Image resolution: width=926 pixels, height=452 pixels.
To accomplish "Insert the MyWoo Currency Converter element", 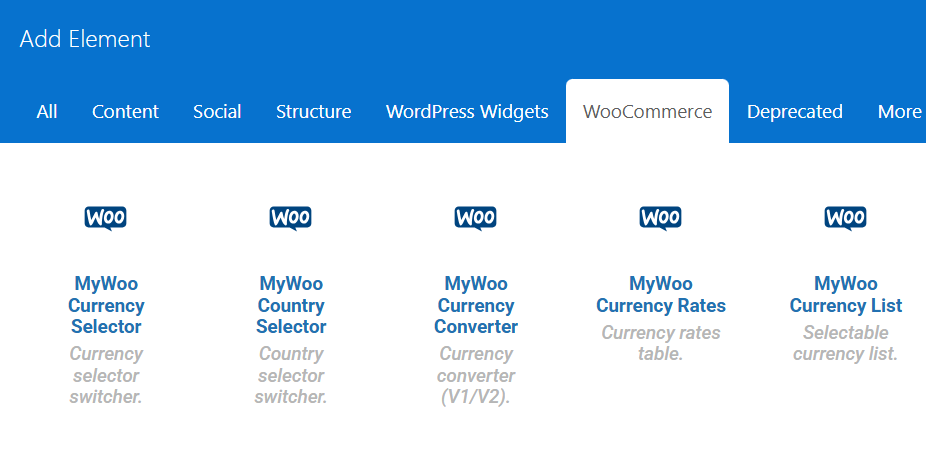I will click(476, 305).
